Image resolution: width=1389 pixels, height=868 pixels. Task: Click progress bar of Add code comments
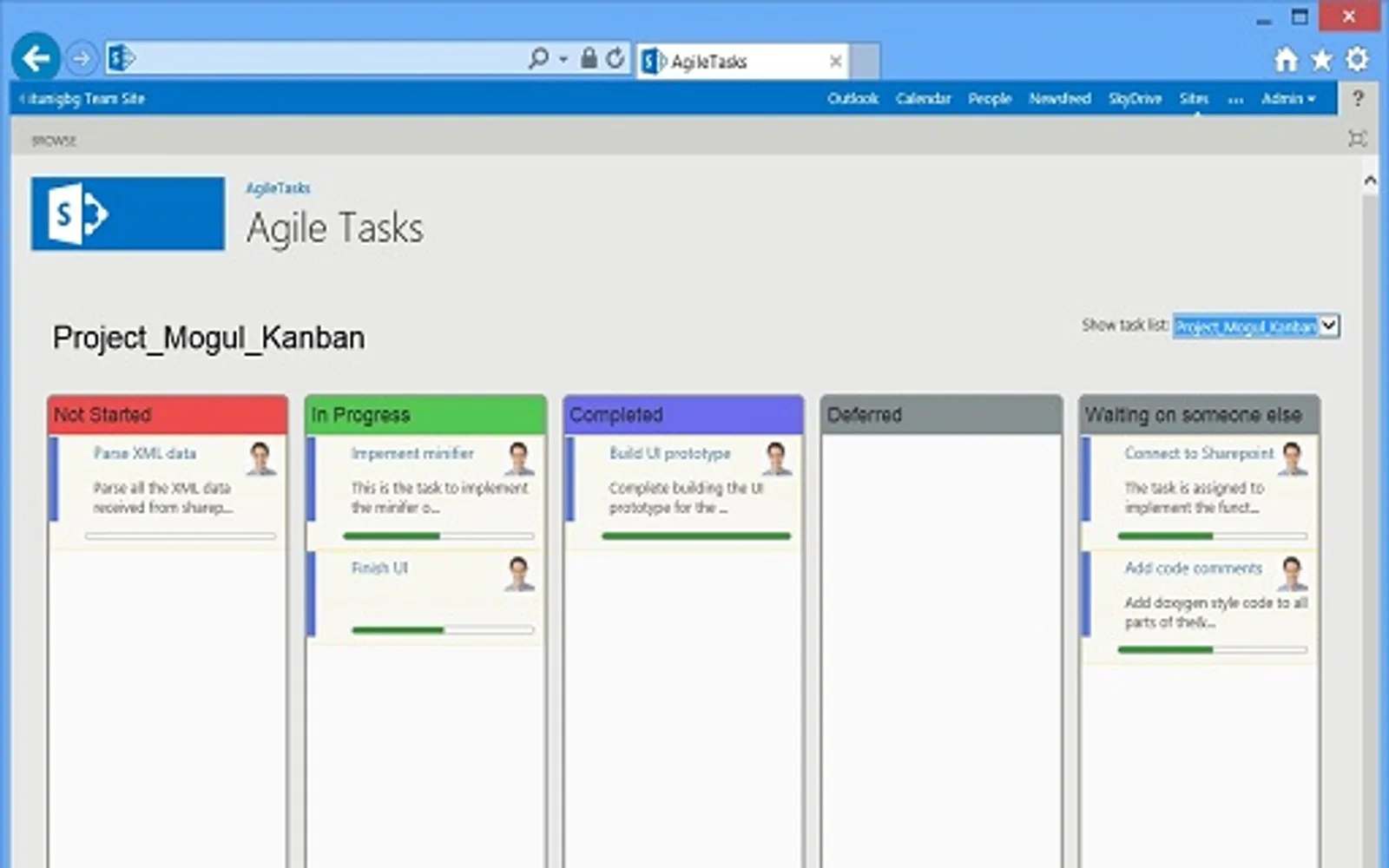tap(1212, 649)
